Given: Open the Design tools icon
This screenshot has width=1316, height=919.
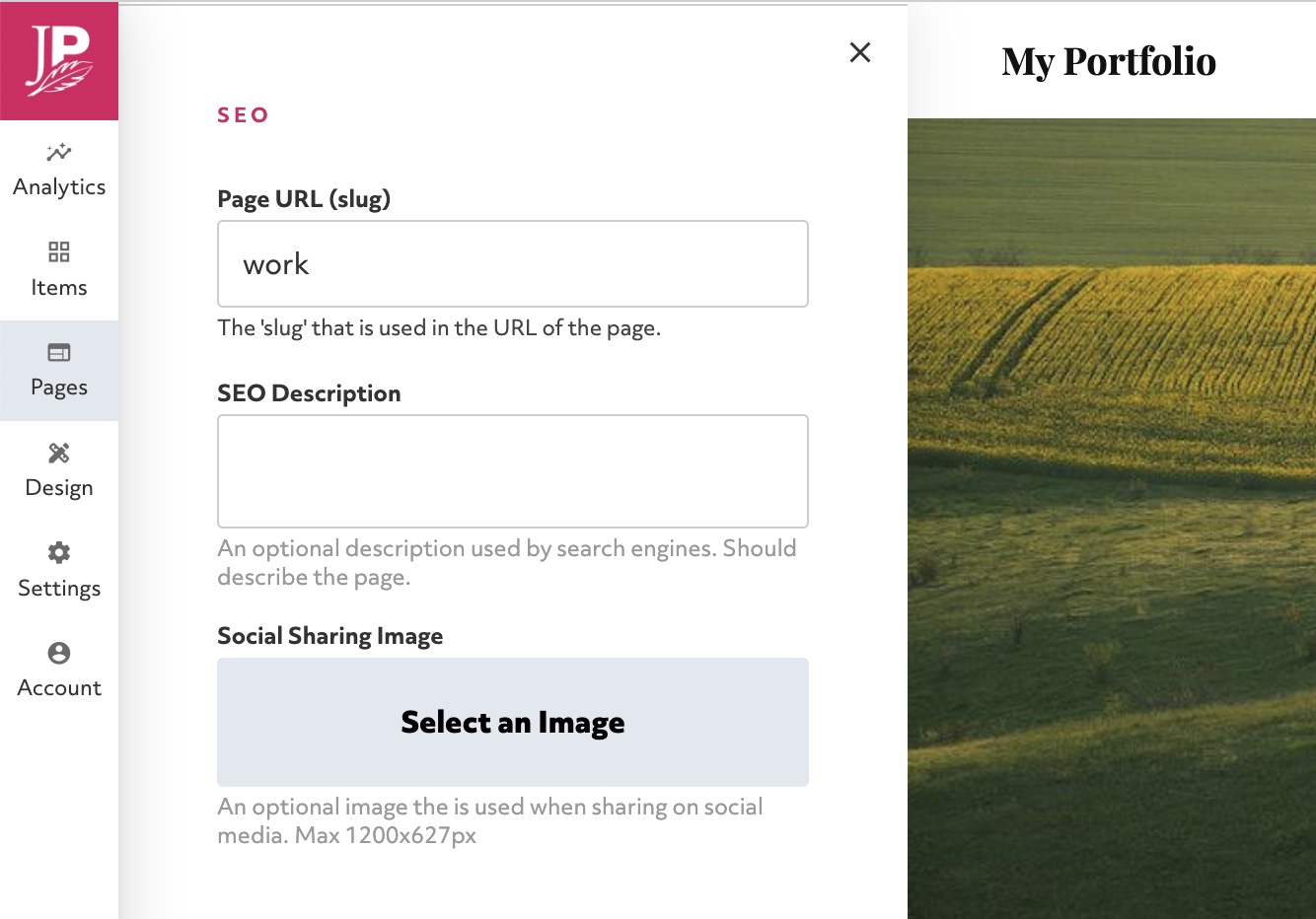Looking at the screenshot, I should click(58, 453).
